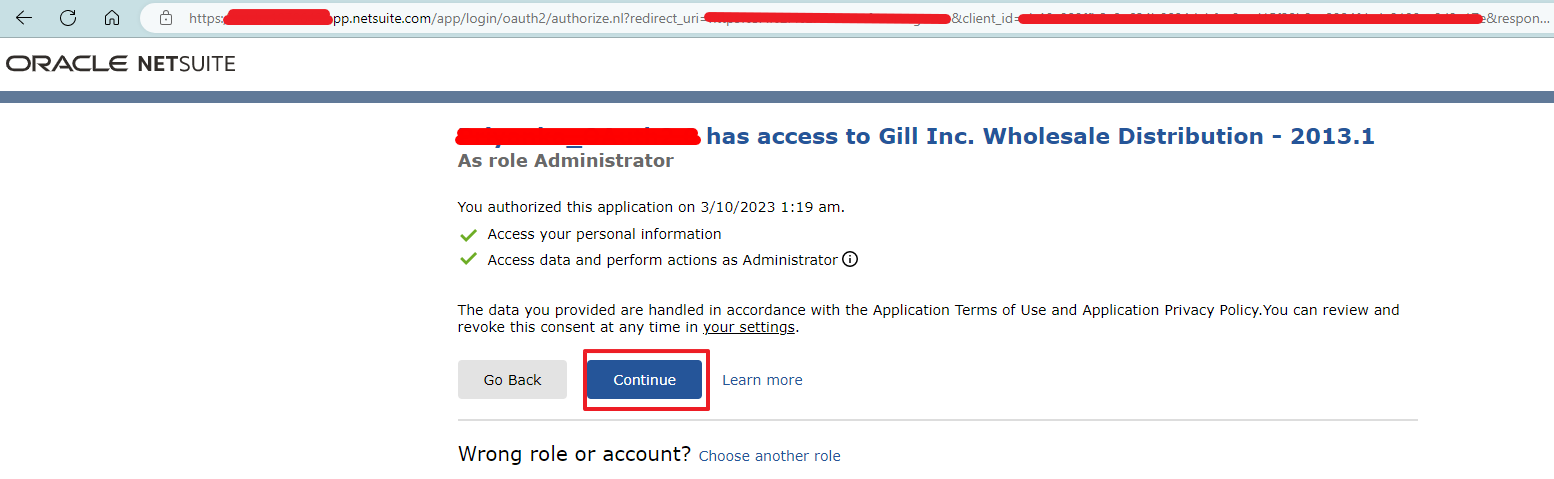Focus the browser address bar URL

850,18
